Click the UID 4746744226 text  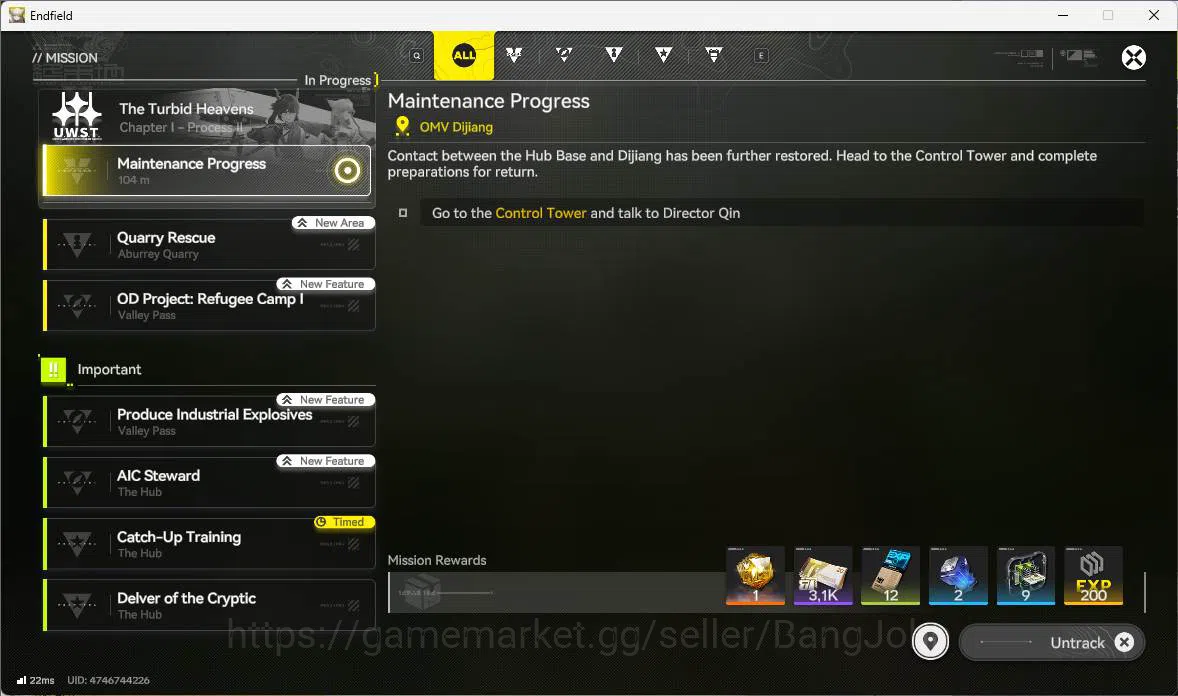coord(108,680)
